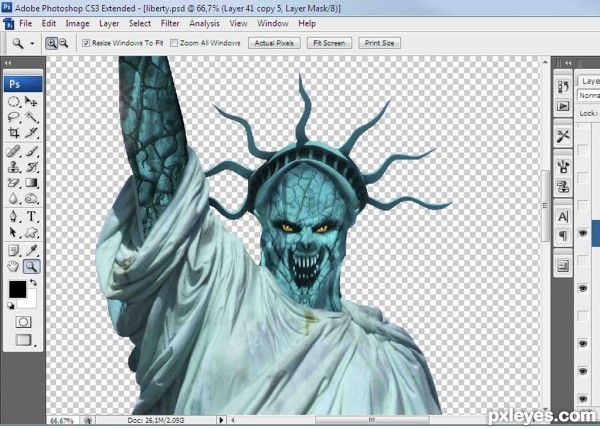Open the Normal blend mode dropdown
This screenshot has height=429, width=600.
point(589,95)
